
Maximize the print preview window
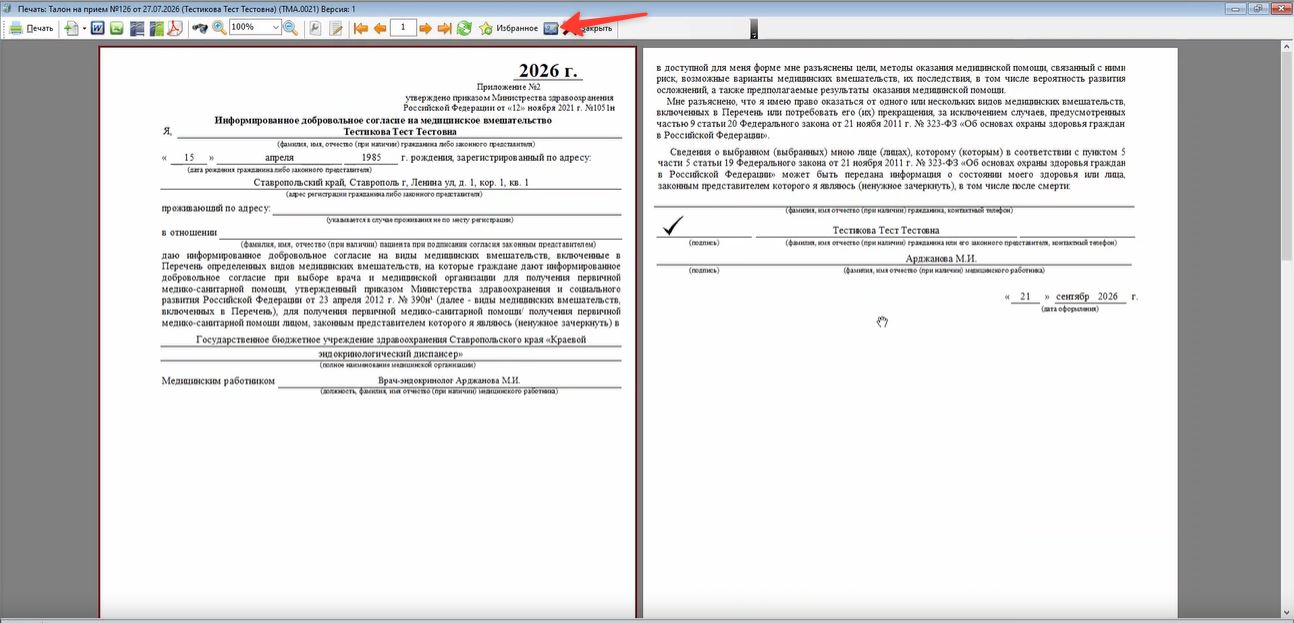[1258, 8]
